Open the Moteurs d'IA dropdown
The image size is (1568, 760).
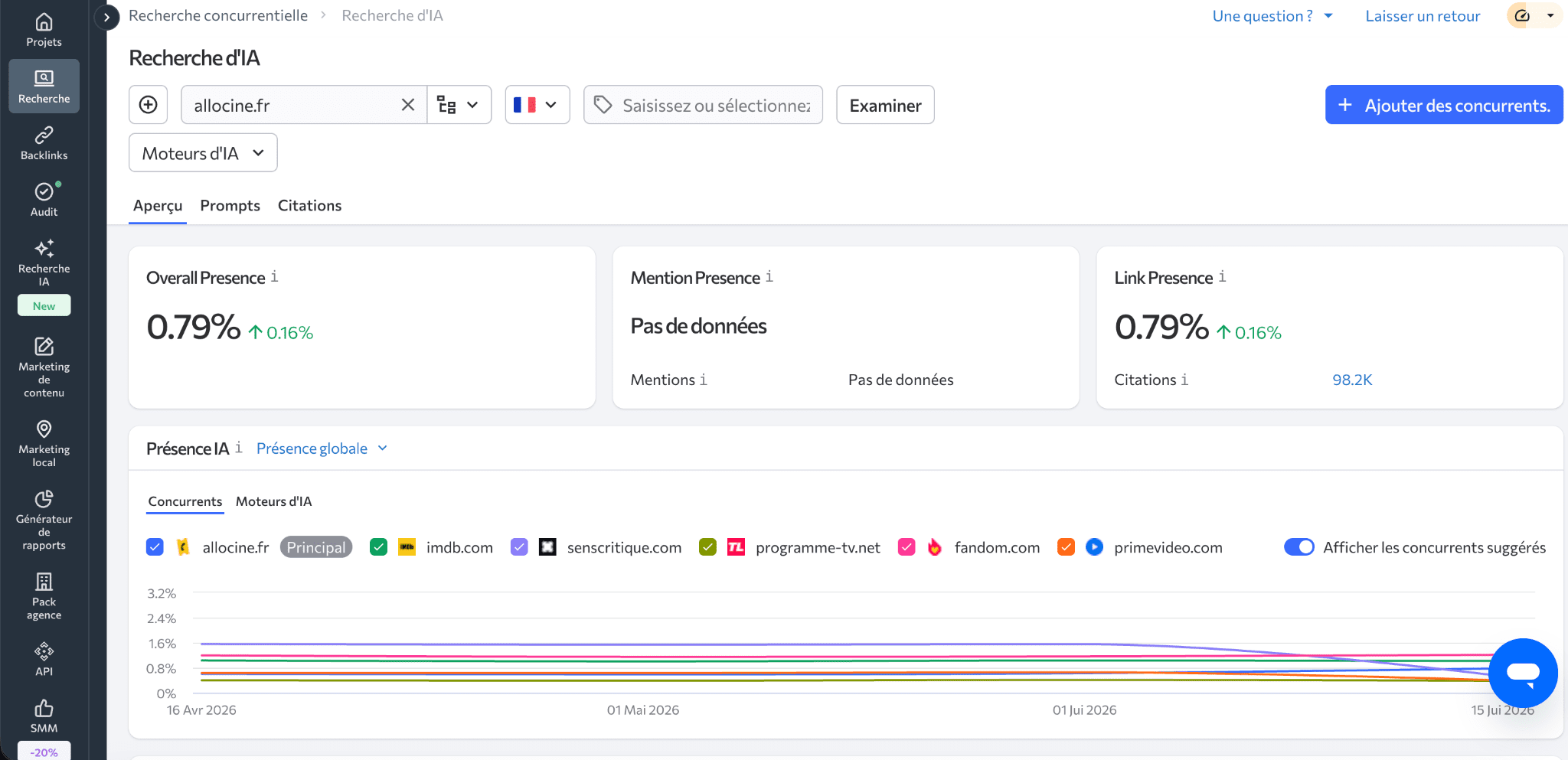(203, 153)
